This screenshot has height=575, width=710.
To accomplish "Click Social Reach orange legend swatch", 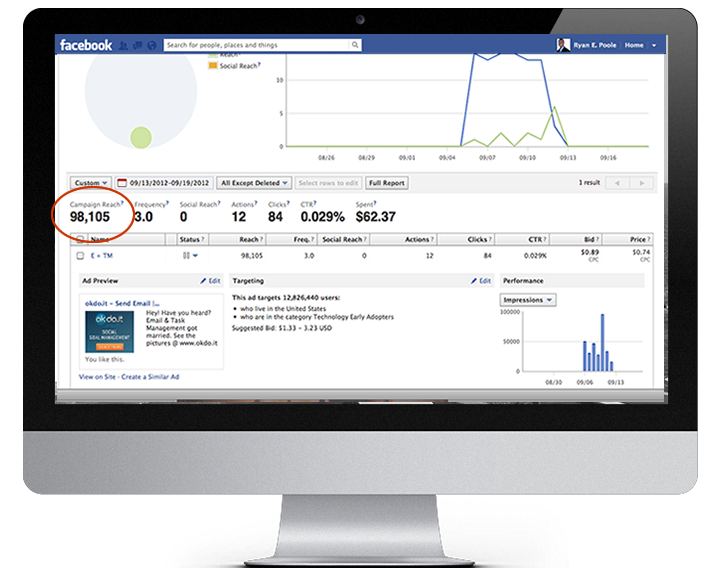I will 212,66.
